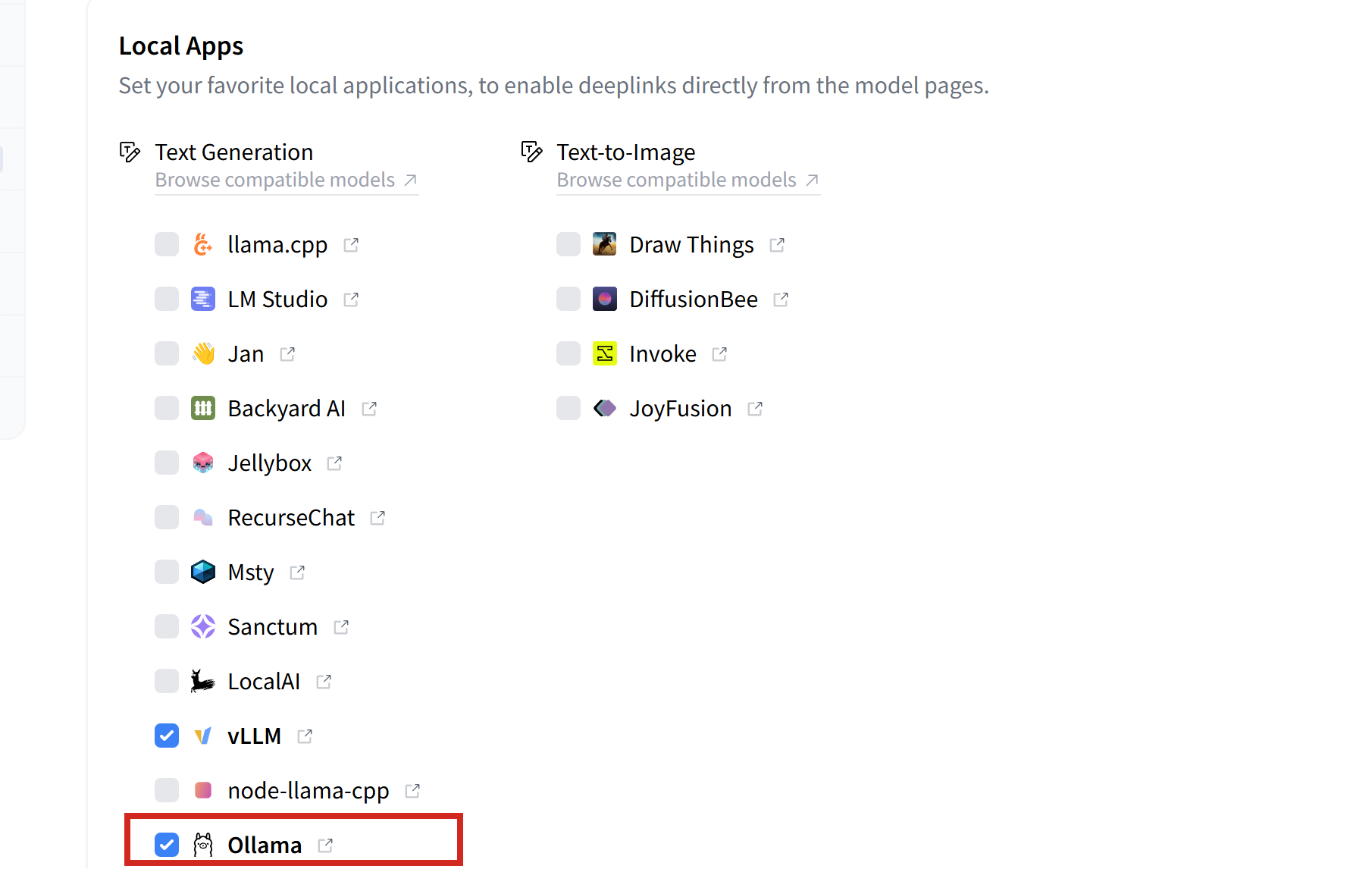The image size is (1372, 869).
Task: Click the Sanctum purple logo
Action: tap(203, 627)
